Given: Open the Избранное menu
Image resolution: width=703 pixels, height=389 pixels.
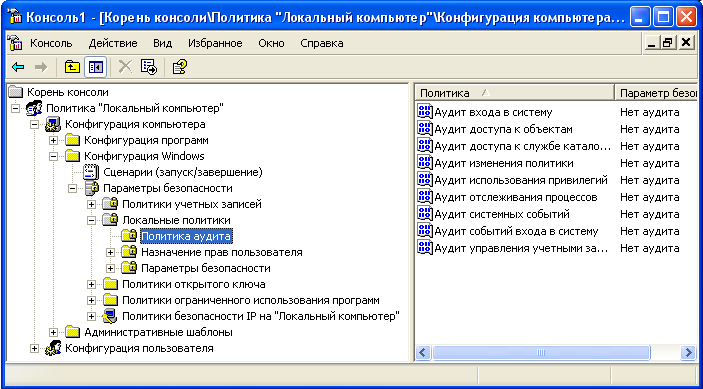Looking at the screenshot, I should 215,43.
